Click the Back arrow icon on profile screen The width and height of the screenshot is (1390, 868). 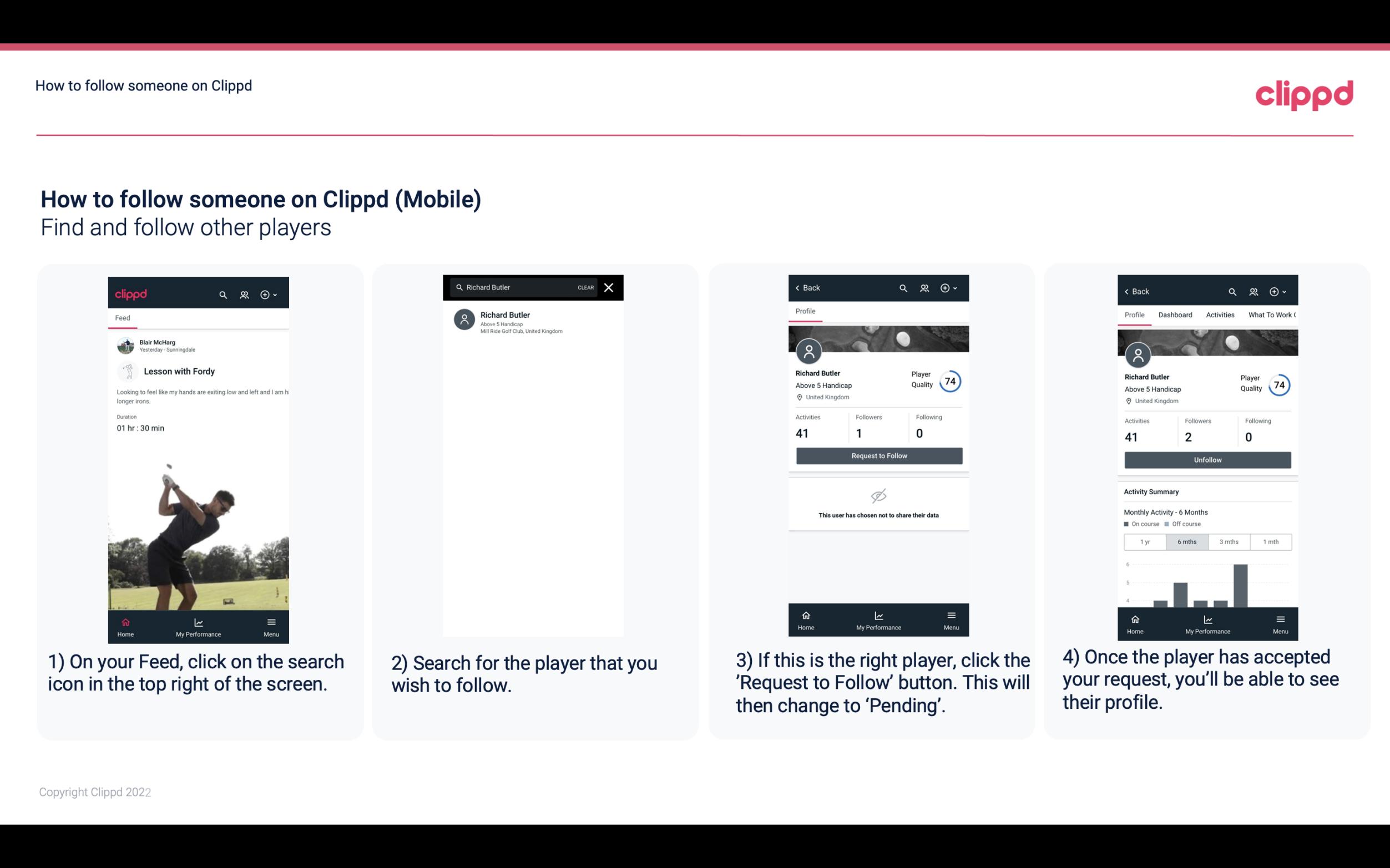pos(800,288)
